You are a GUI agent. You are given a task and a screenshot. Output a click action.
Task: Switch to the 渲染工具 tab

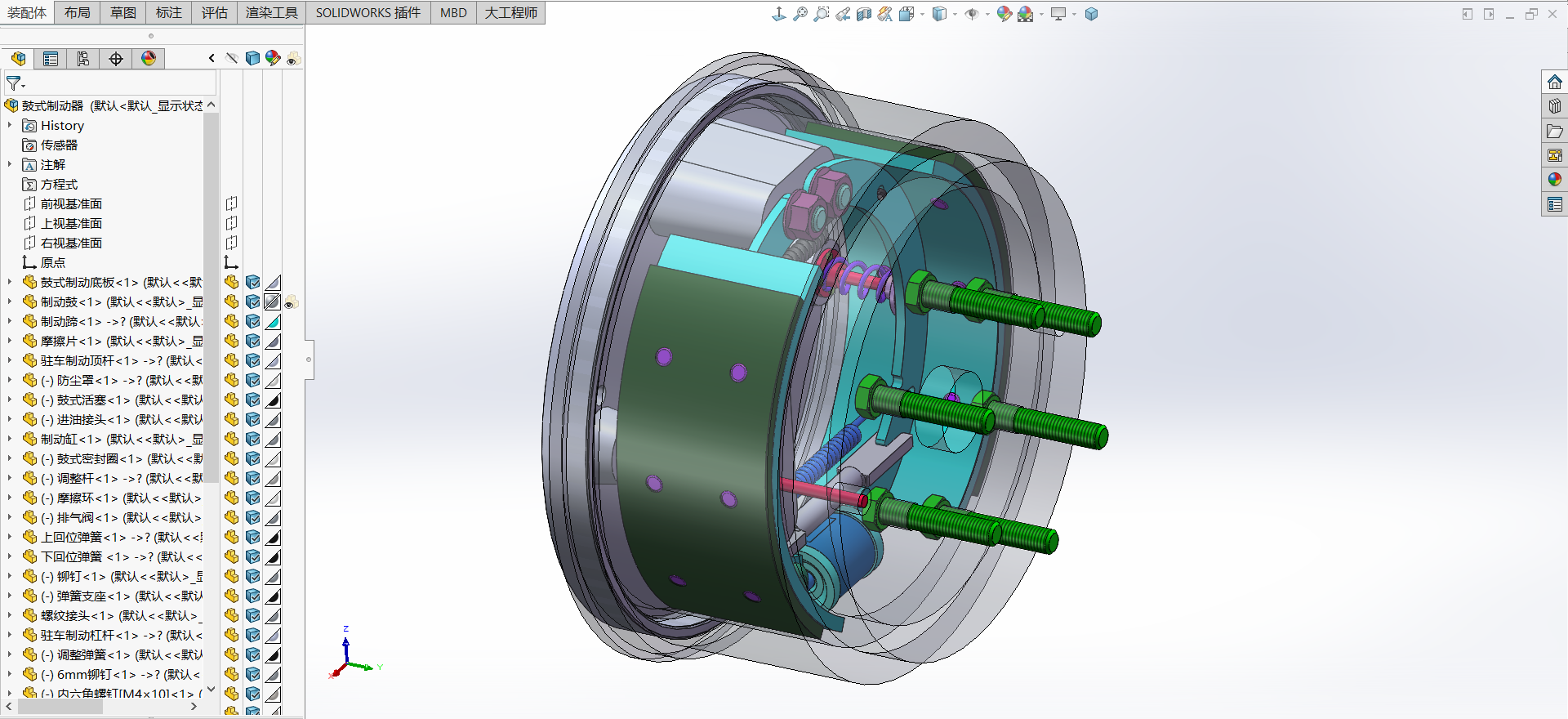point(272,12)
